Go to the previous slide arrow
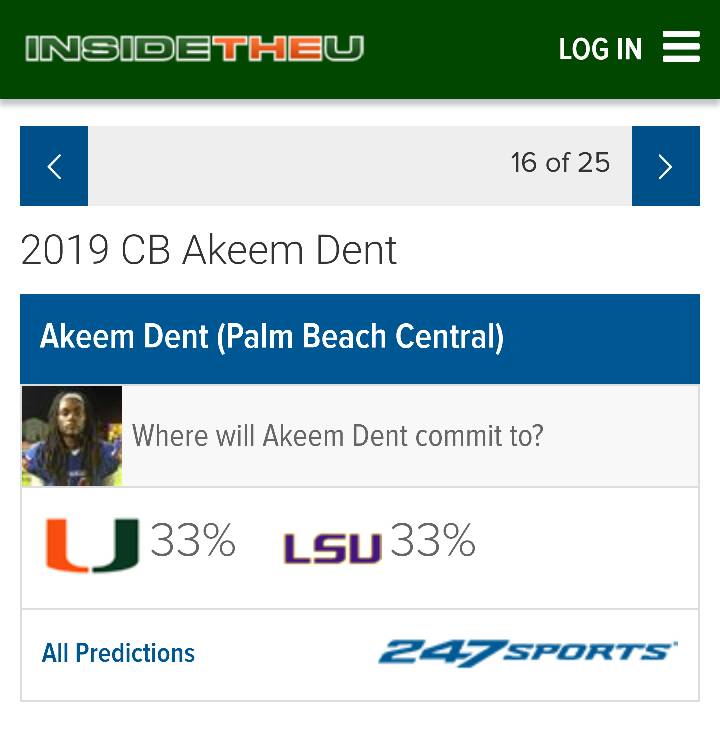The height and width of the screenshot is (739, 720). (x=54, y=166)
